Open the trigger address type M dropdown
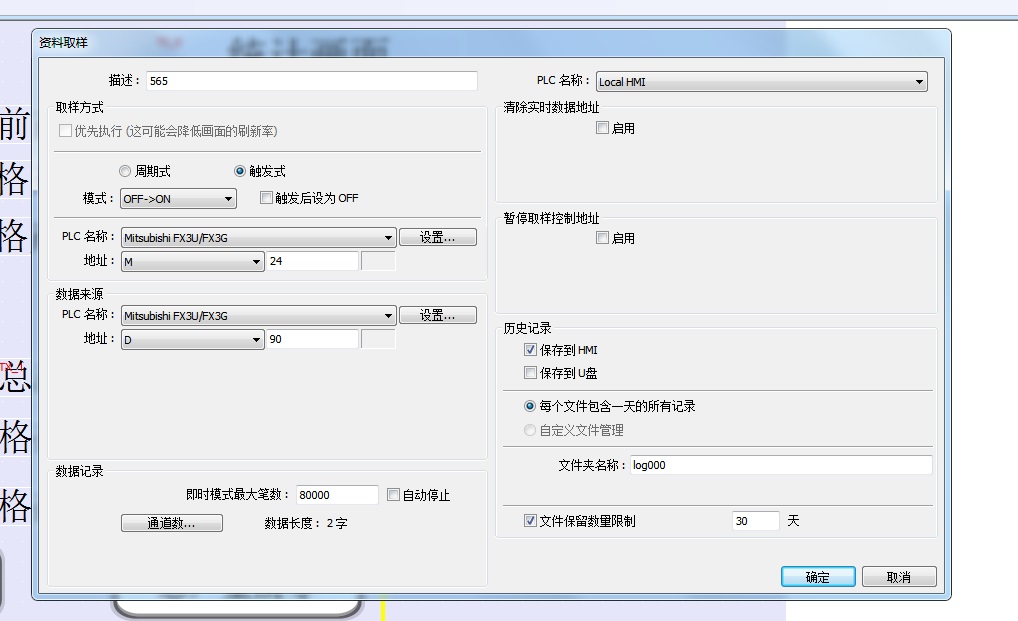The width and height of the screenshot is (1018, 621). [x=192, y=262]
